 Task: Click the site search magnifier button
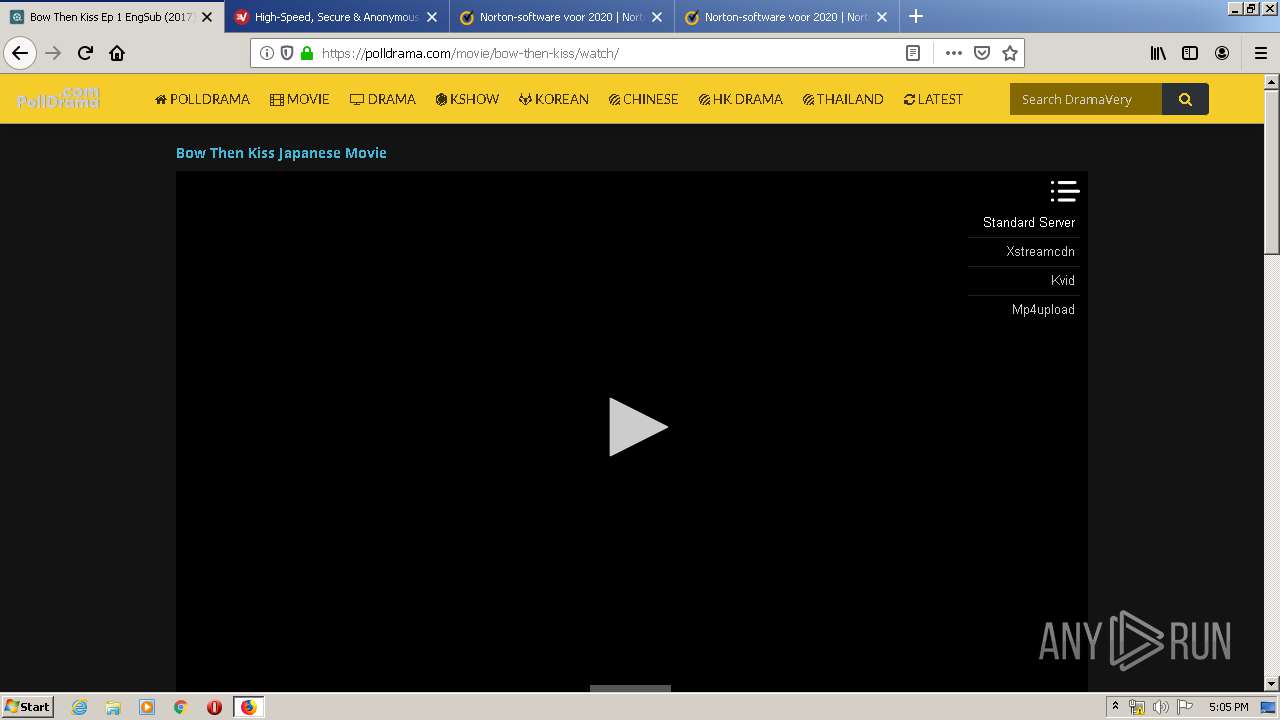[x=1185, y=99]
